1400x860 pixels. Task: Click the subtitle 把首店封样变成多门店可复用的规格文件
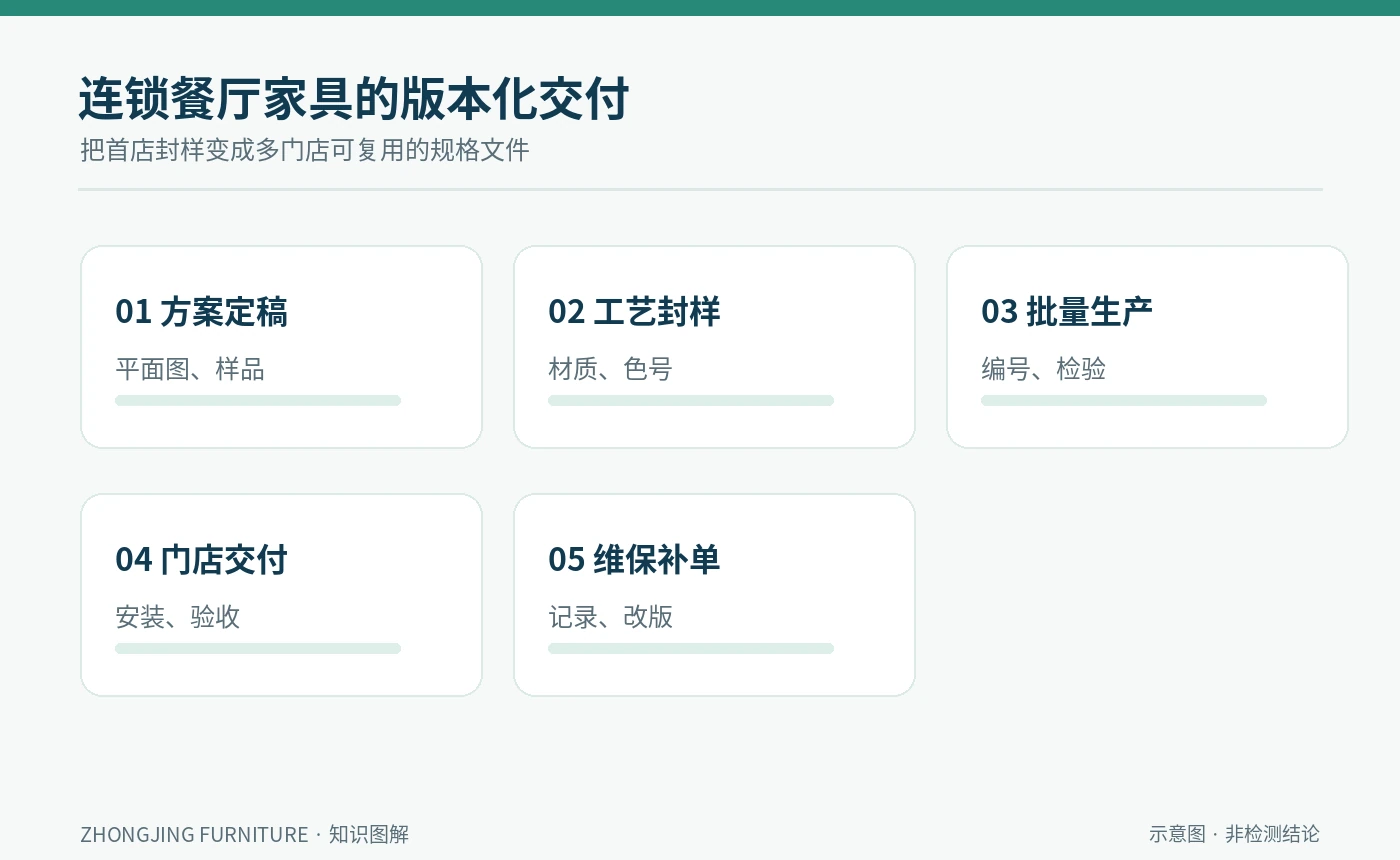tap(304, 150)
